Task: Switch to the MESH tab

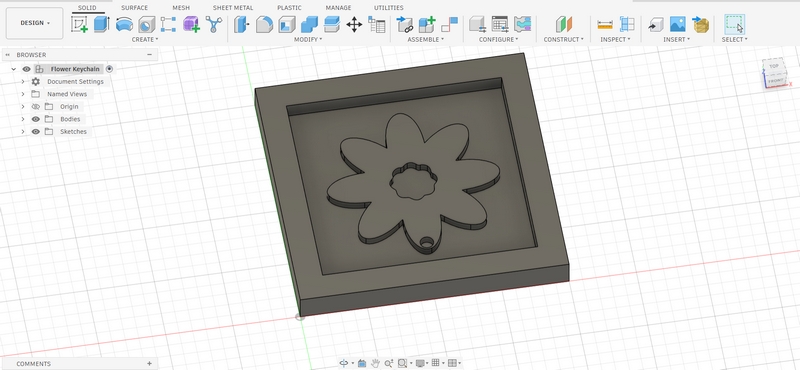Action: click(x=181, y=8)
